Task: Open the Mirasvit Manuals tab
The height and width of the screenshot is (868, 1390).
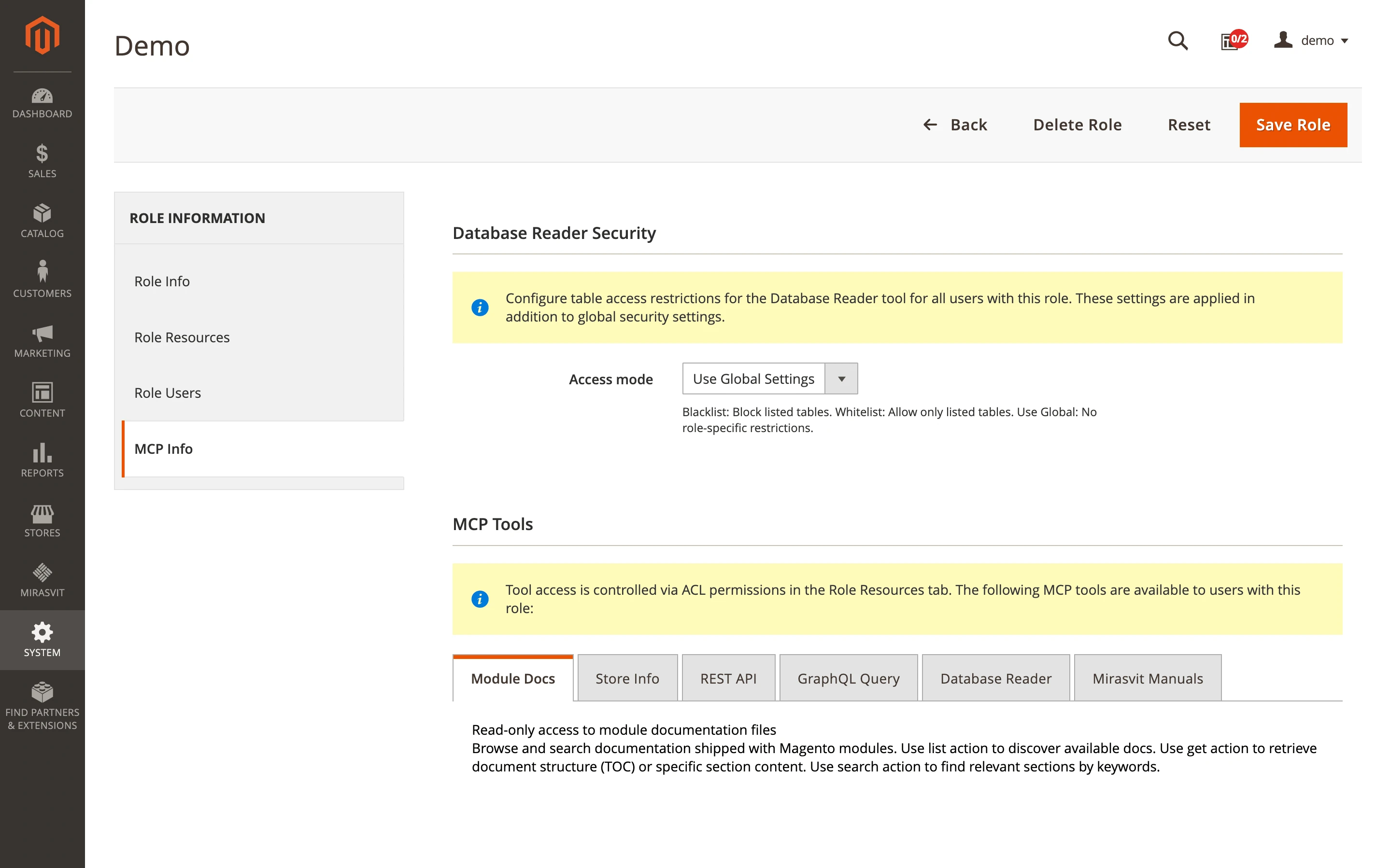Action: tap(1147, 678)
